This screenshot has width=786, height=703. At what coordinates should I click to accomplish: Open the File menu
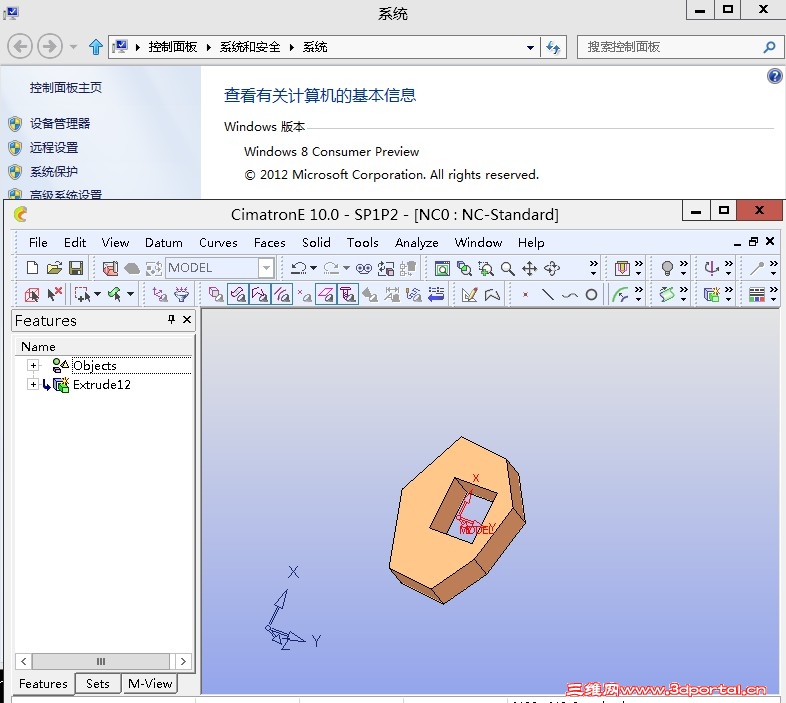(x=38, y=243)
